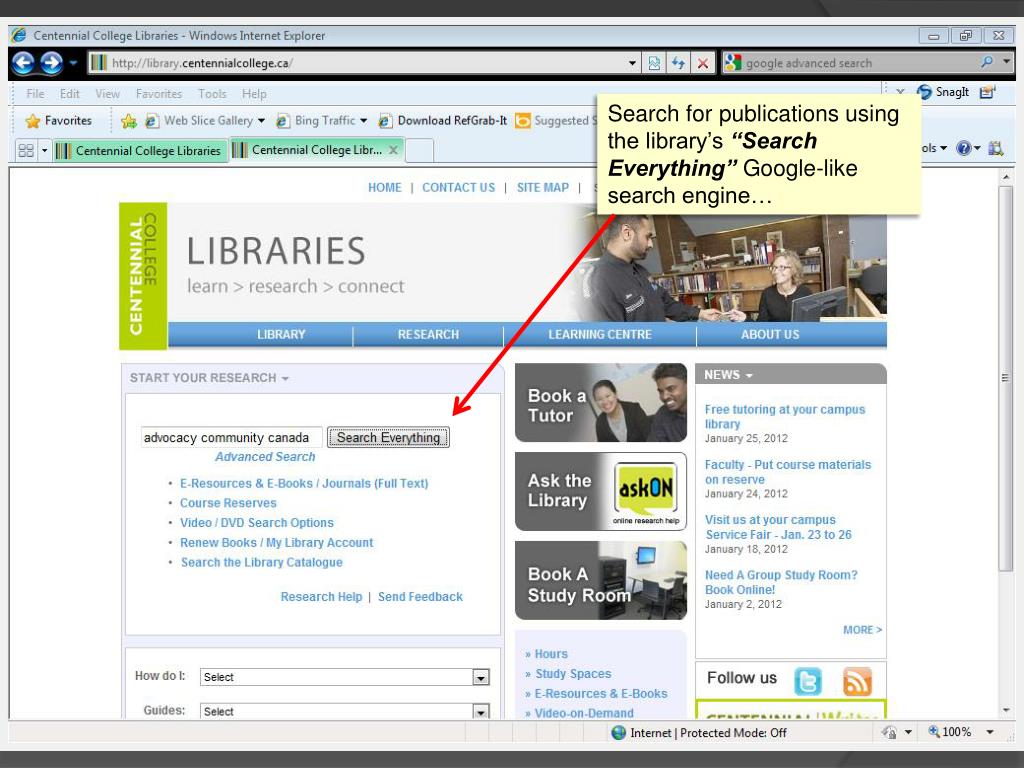Switch to first Centennial College Libraries tab

point(140,150)
